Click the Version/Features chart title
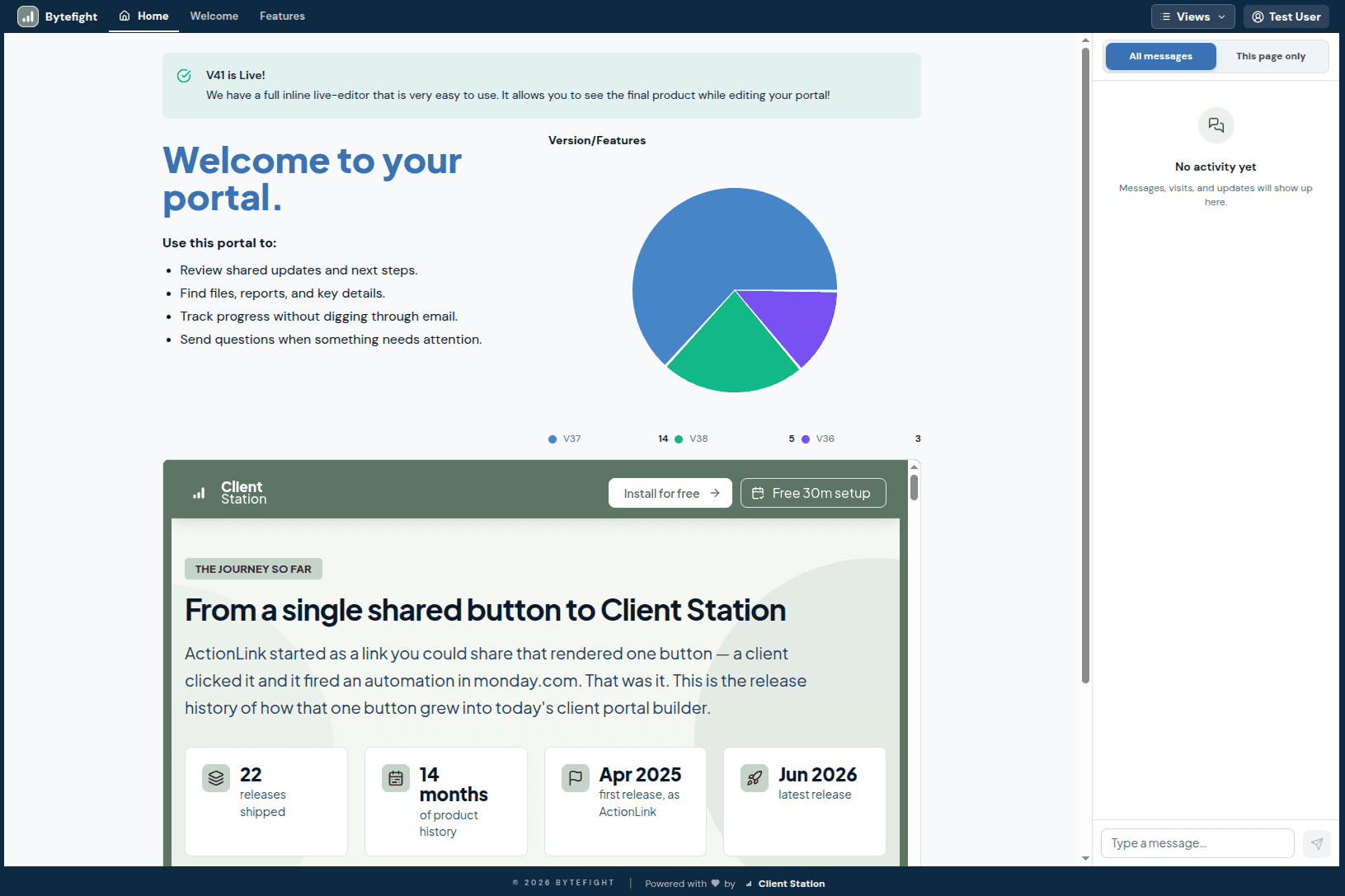This screenshot has width=1345, height=896. 597,141
